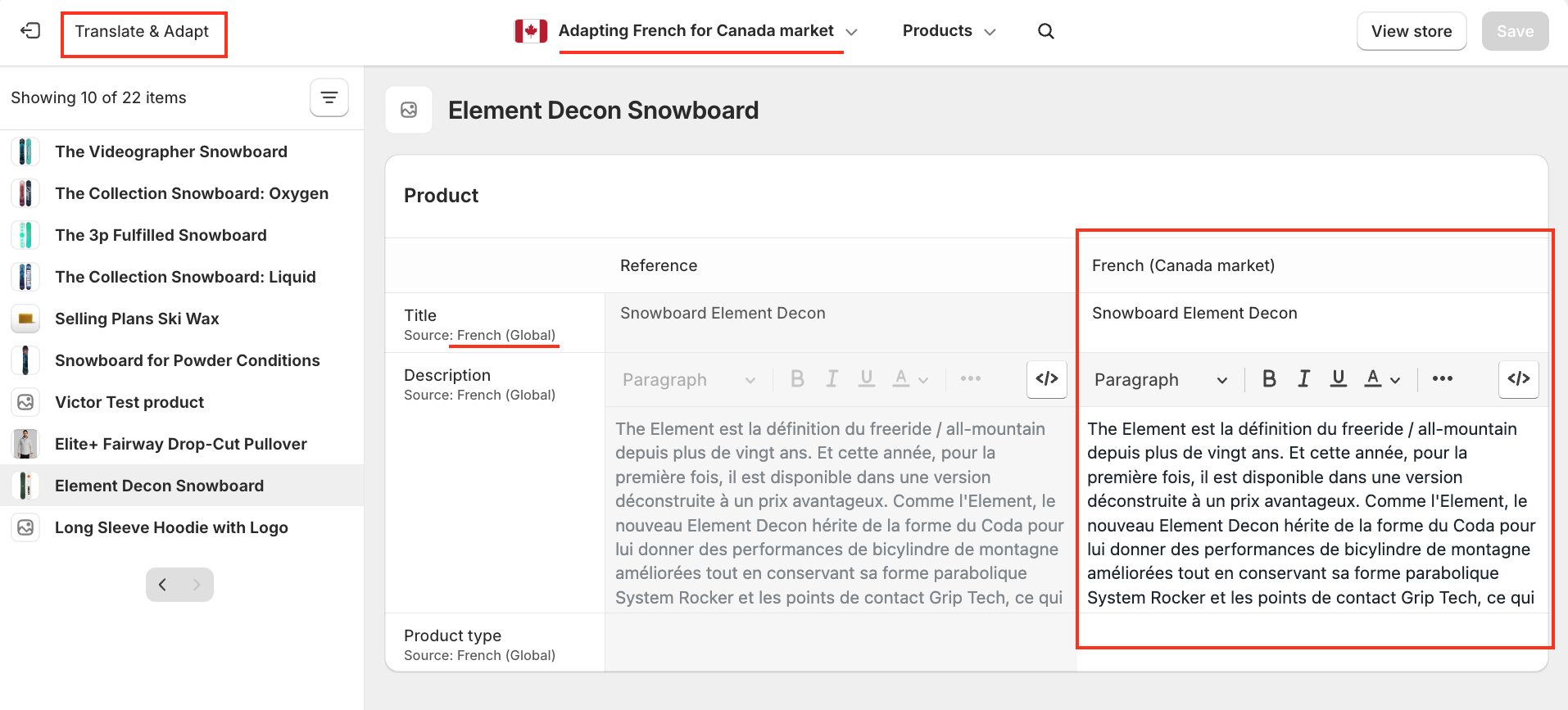Click French (Canada market) column header
The image size is (1568, 710).
click(x=1183, y=265)
